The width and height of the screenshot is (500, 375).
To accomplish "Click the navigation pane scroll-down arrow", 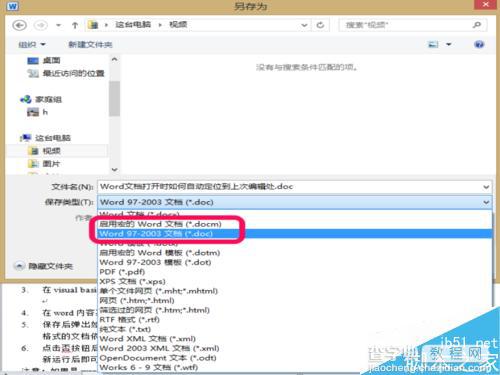I will coord(114,169).
